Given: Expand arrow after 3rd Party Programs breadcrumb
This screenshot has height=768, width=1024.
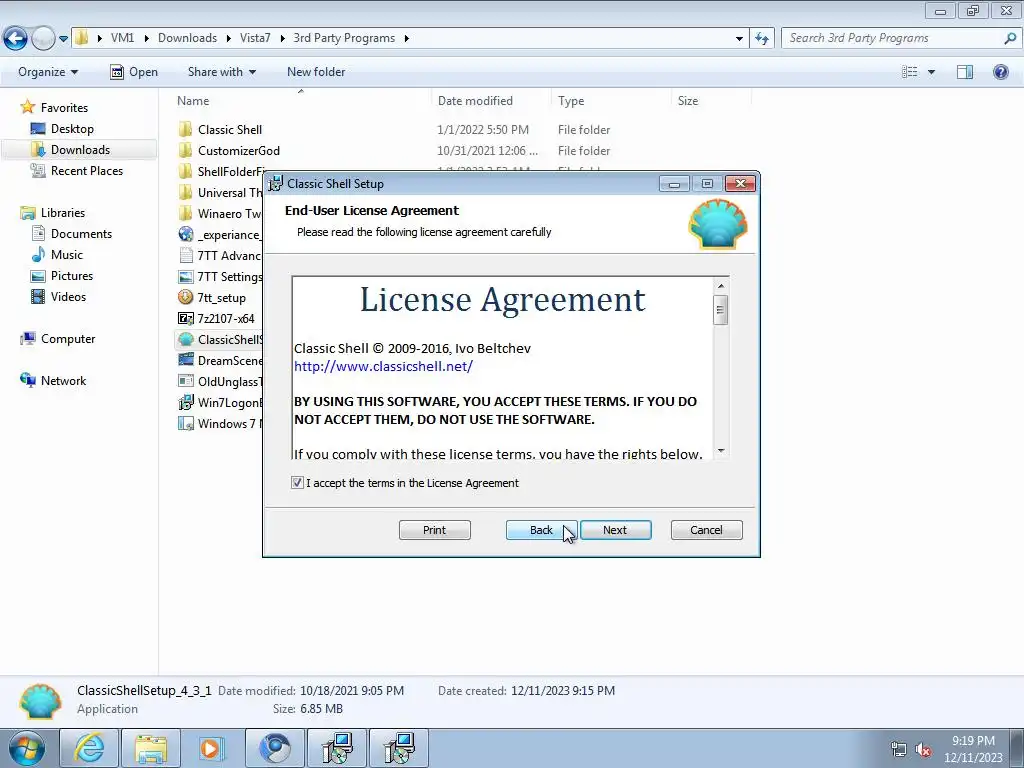Looking at the screenshot, I should pos(406,38).
